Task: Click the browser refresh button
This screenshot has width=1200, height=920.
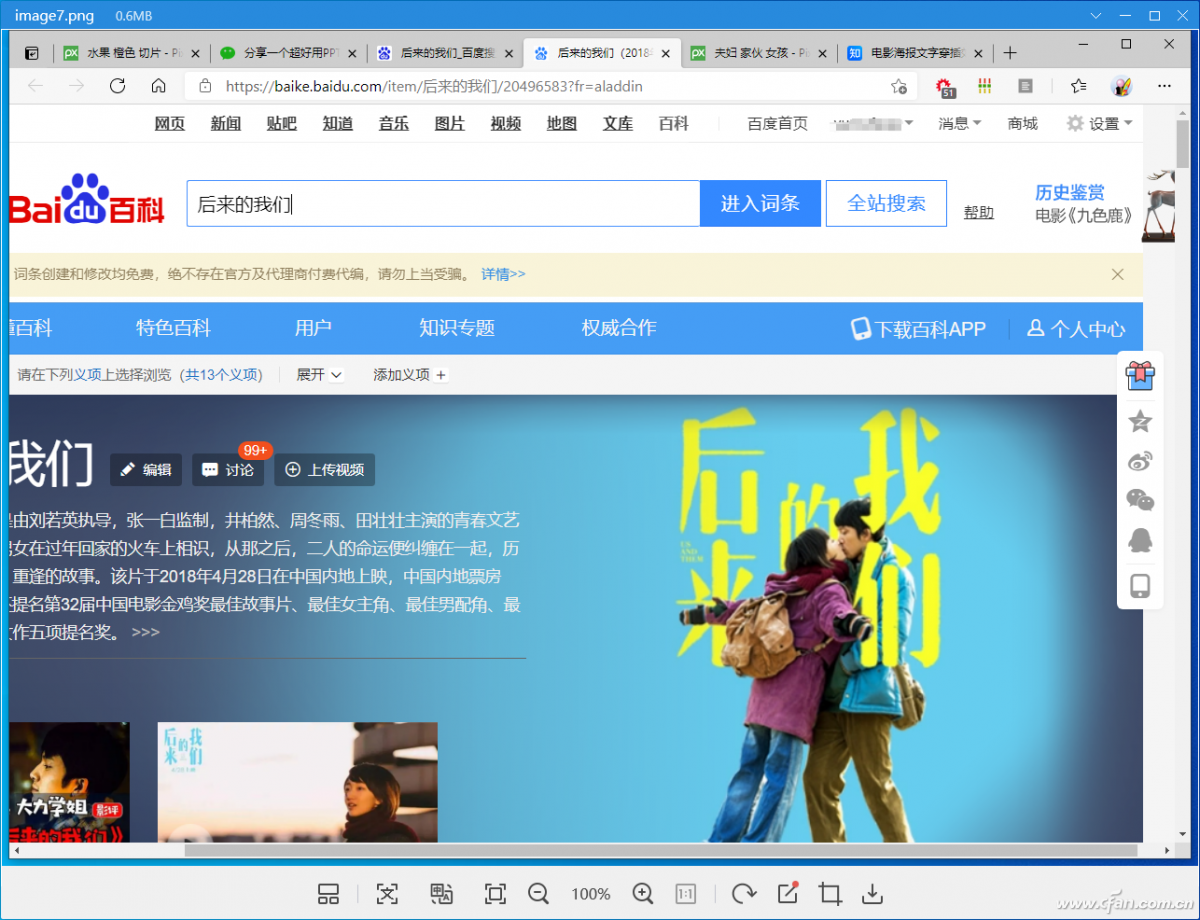Action: (117, 86)
